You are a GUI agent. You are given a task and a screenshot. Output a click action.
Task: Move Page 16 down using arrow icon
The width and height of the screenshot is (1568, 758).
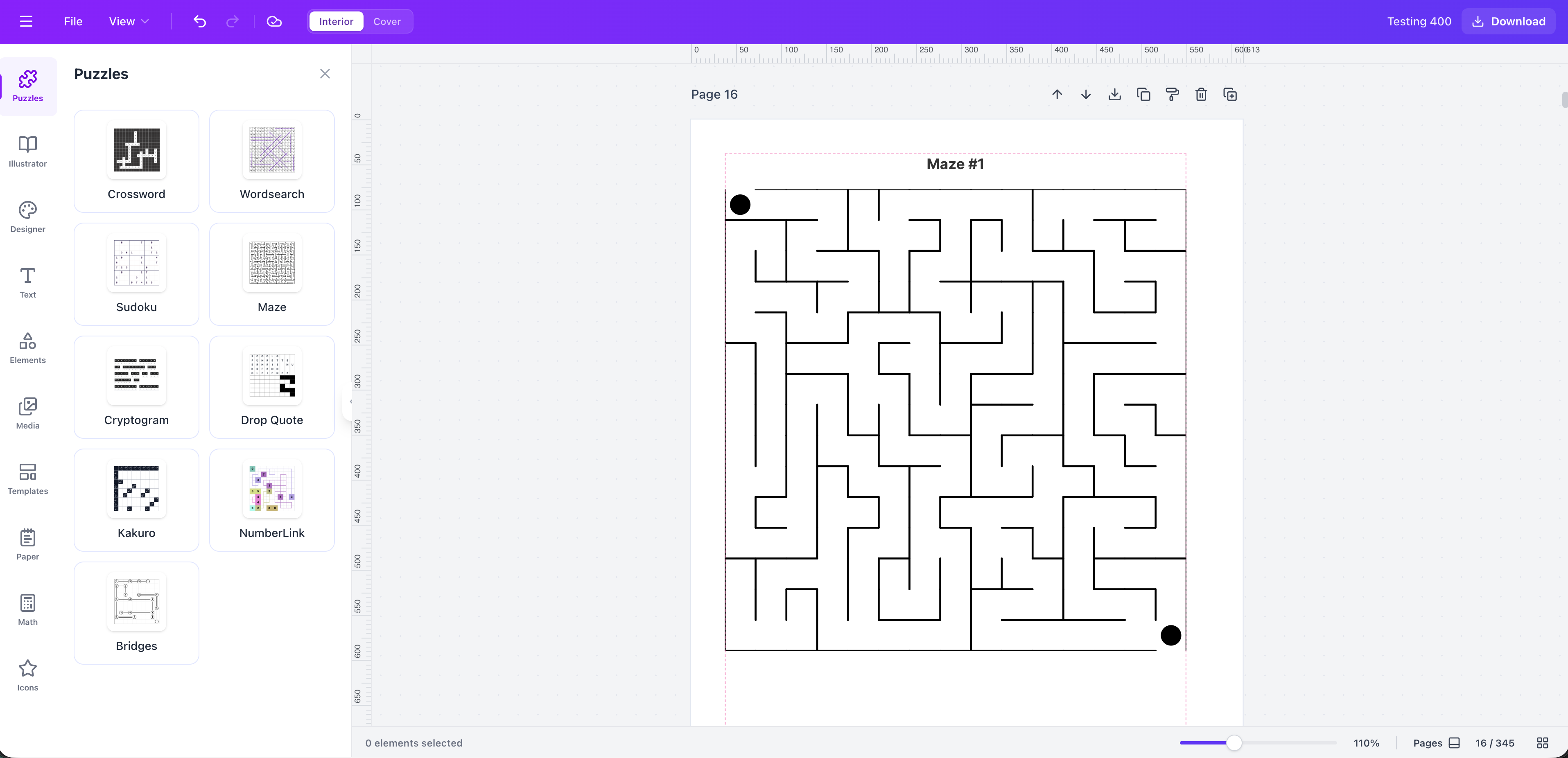point(1086,94)
